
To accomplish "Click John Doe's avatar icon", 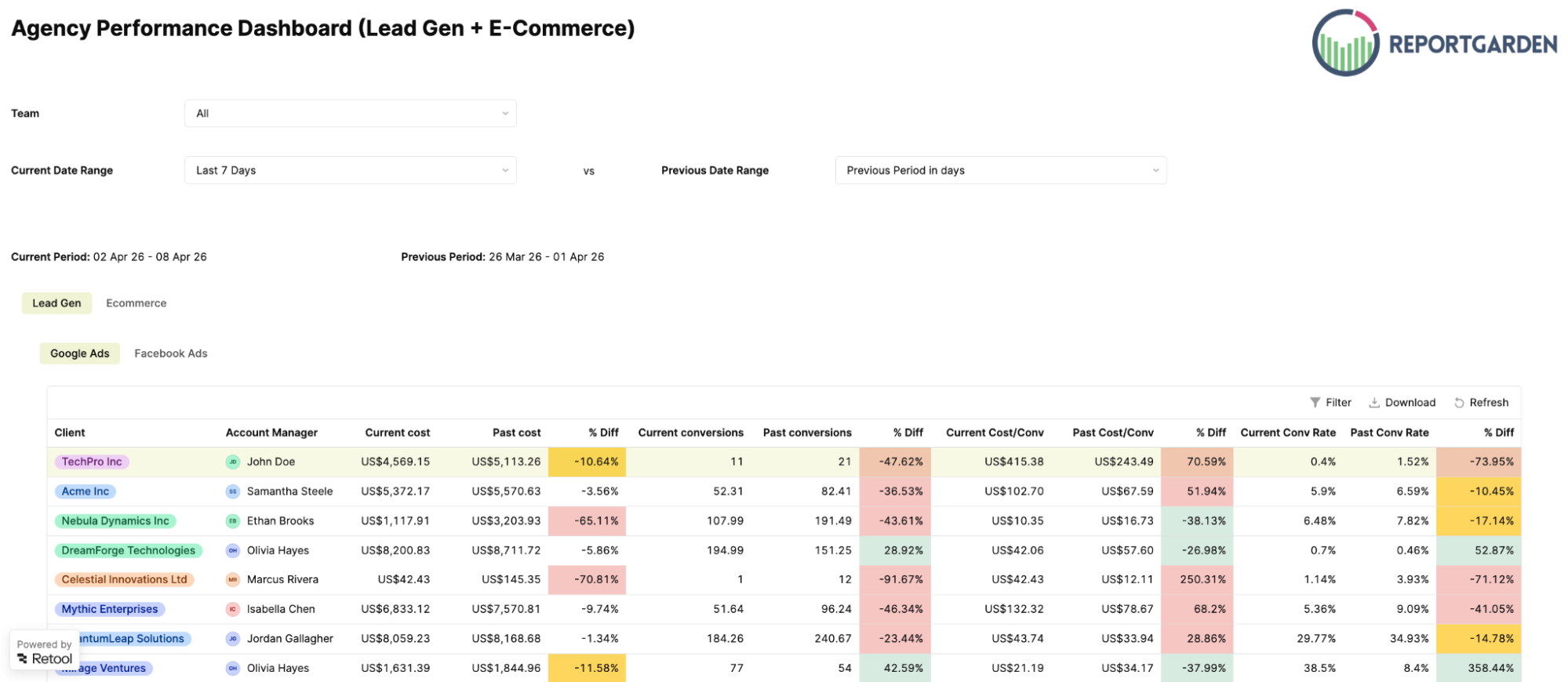I will point(233,462).
